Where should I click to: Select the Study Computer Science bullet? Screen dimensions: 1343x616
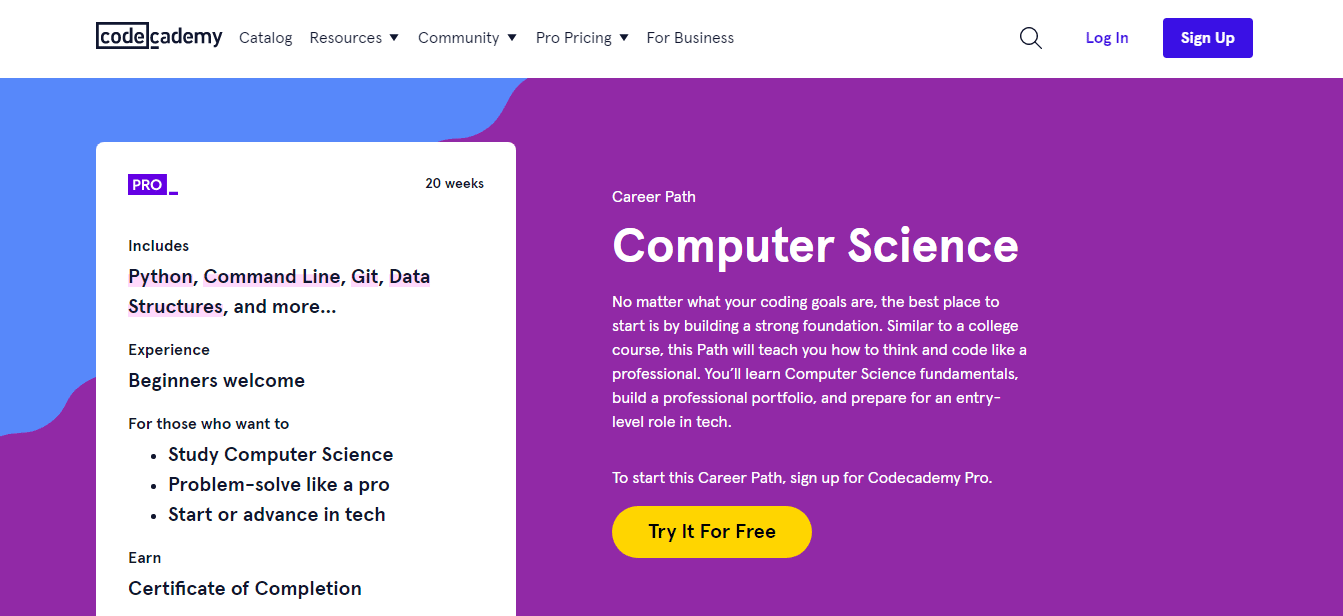pos(281,454)
